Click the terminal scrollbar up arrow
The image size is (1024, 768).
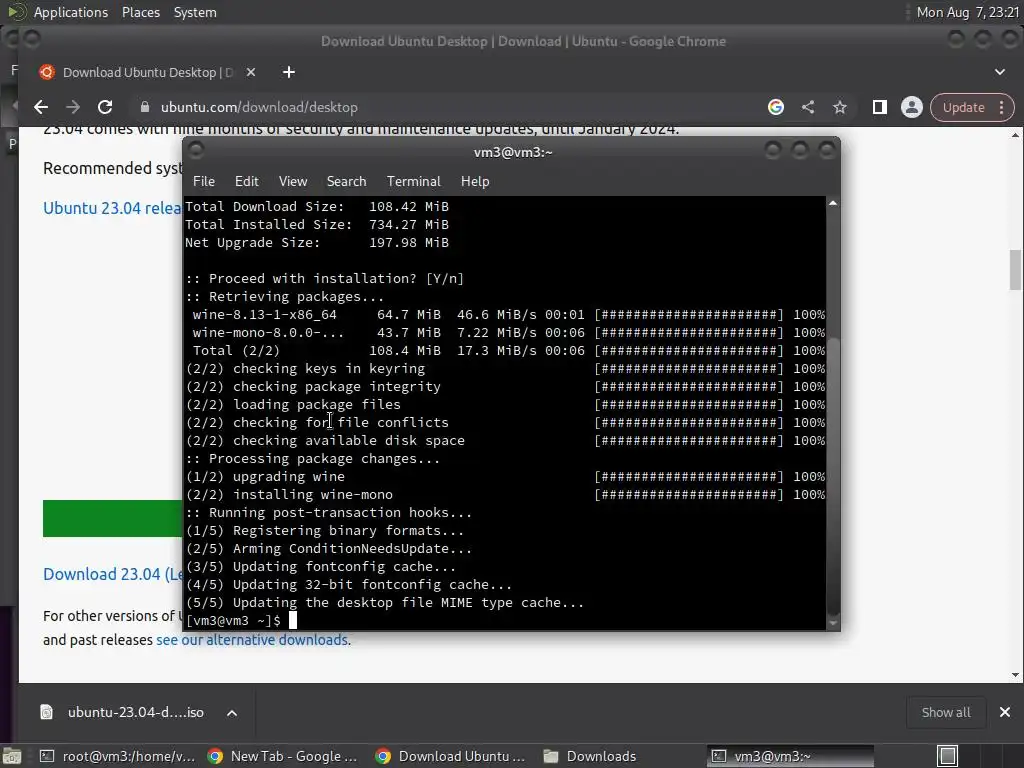(833, 204)
